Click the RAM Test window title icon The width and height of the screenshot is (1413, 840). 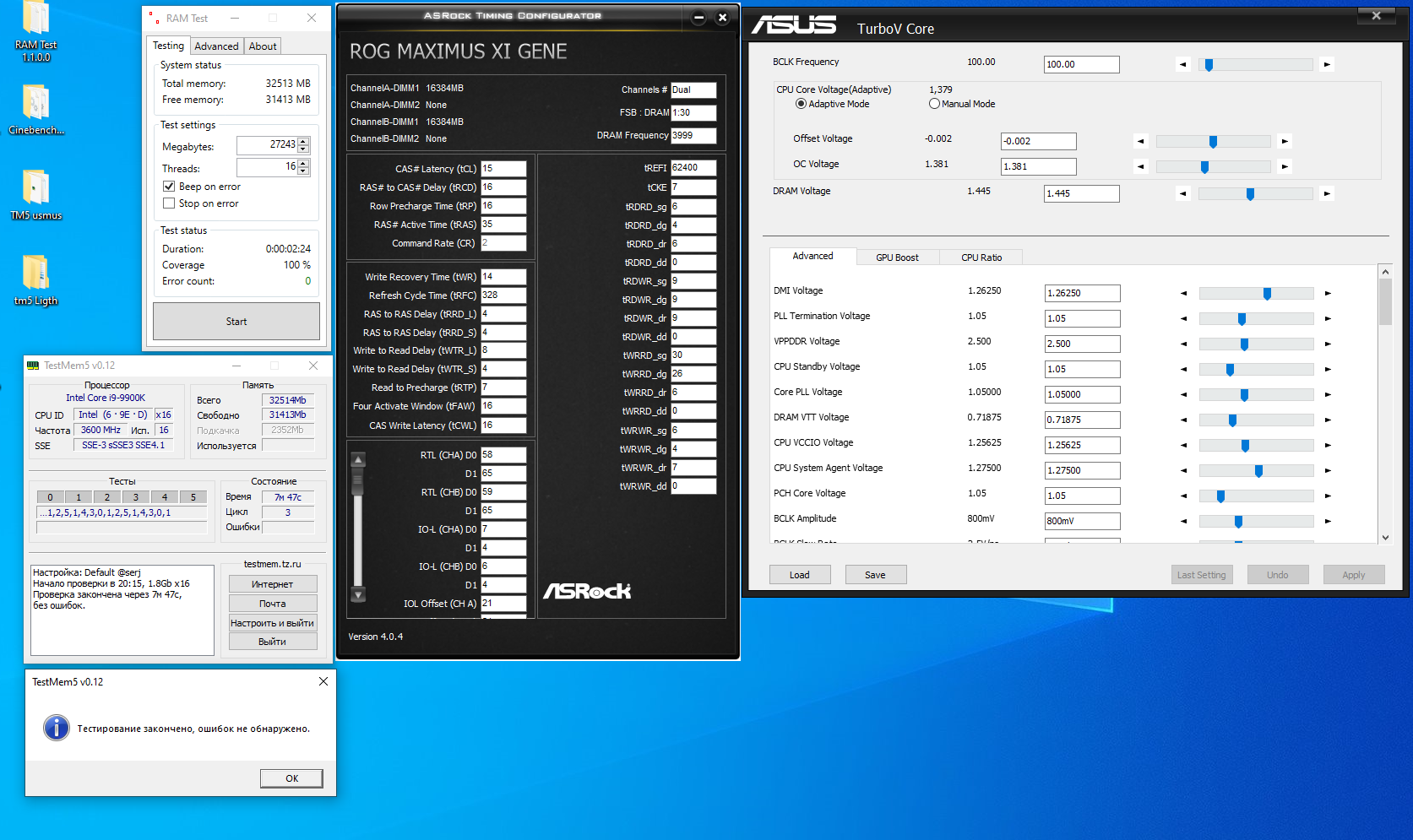(x=154, y=18)
